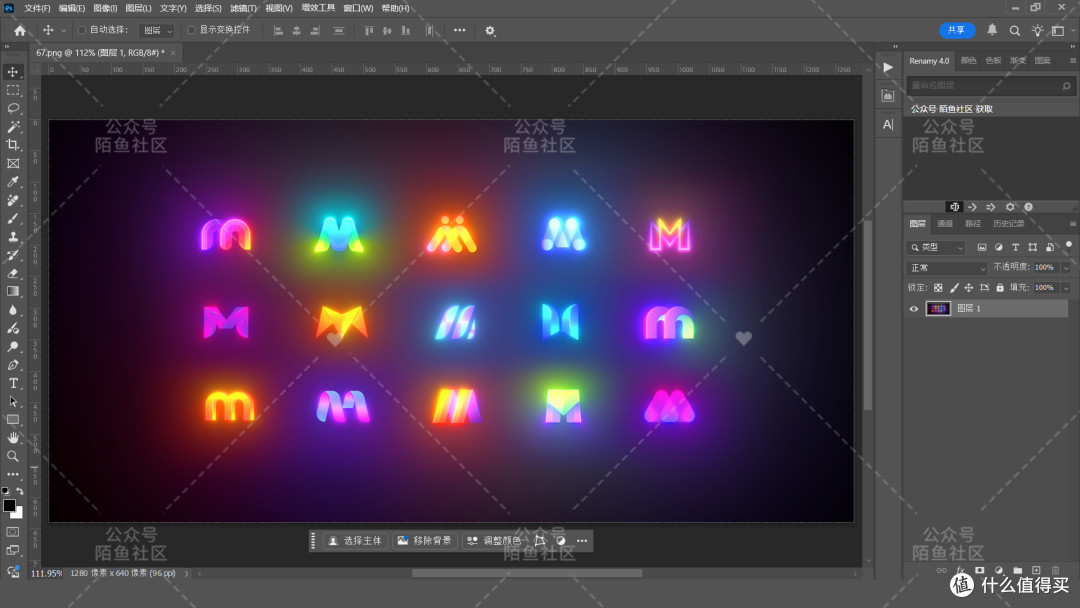The image size is (1080, 608).
Task: Select the Horizontal Type tool
Action: [x=13, y=383]
